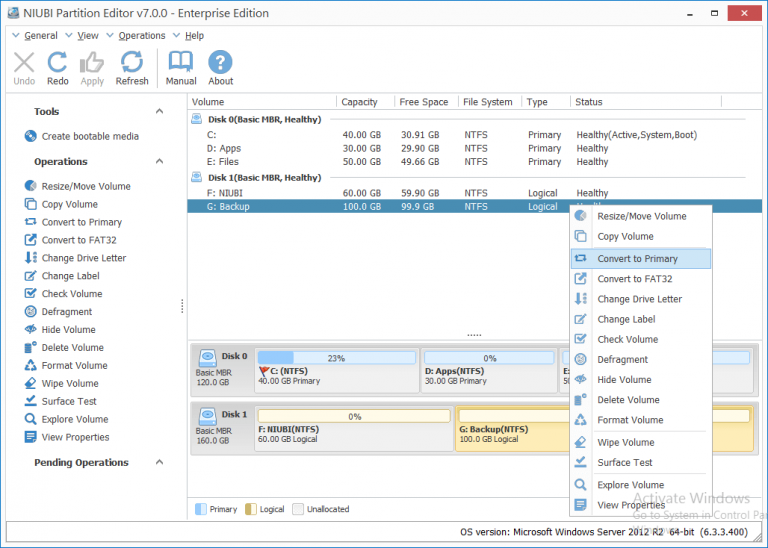
Task: Choose Convert to FAT32 in context menu
Action: pyautogui.click(x=641, y=279)
